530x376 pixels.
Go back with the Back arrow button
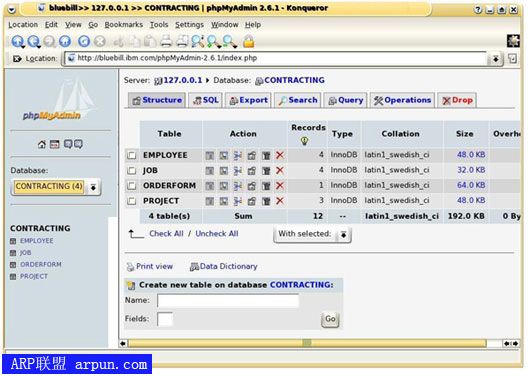pyautogui.click(x=33, y=41)
